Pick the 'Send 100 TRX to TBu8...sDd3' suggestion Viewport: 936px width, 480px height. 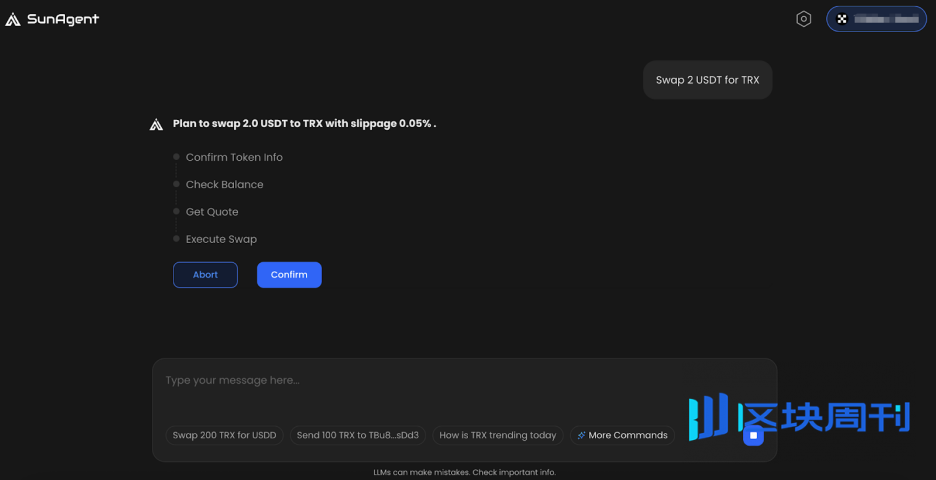click(x=358, y=436)
